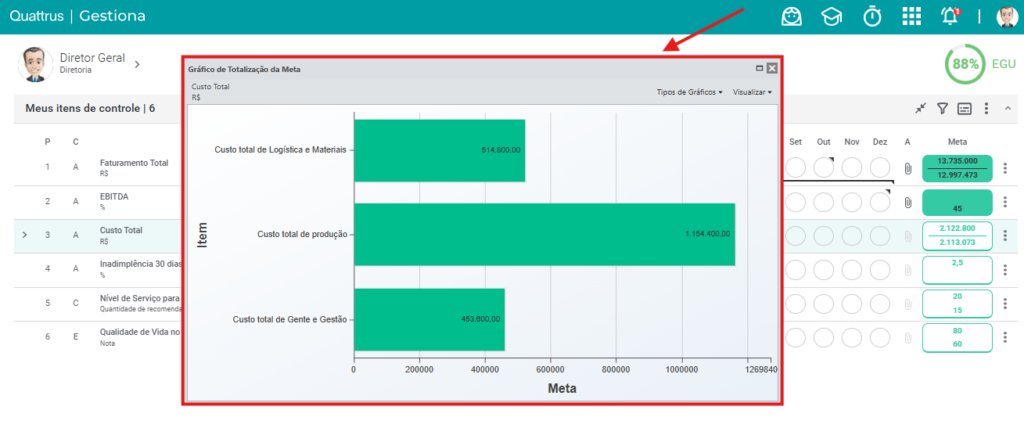Click Faturamento Total attachment paperclip icon
The height and width of the screenshot is (428, 1024).
pyautogui.click(x=908, y=169)
